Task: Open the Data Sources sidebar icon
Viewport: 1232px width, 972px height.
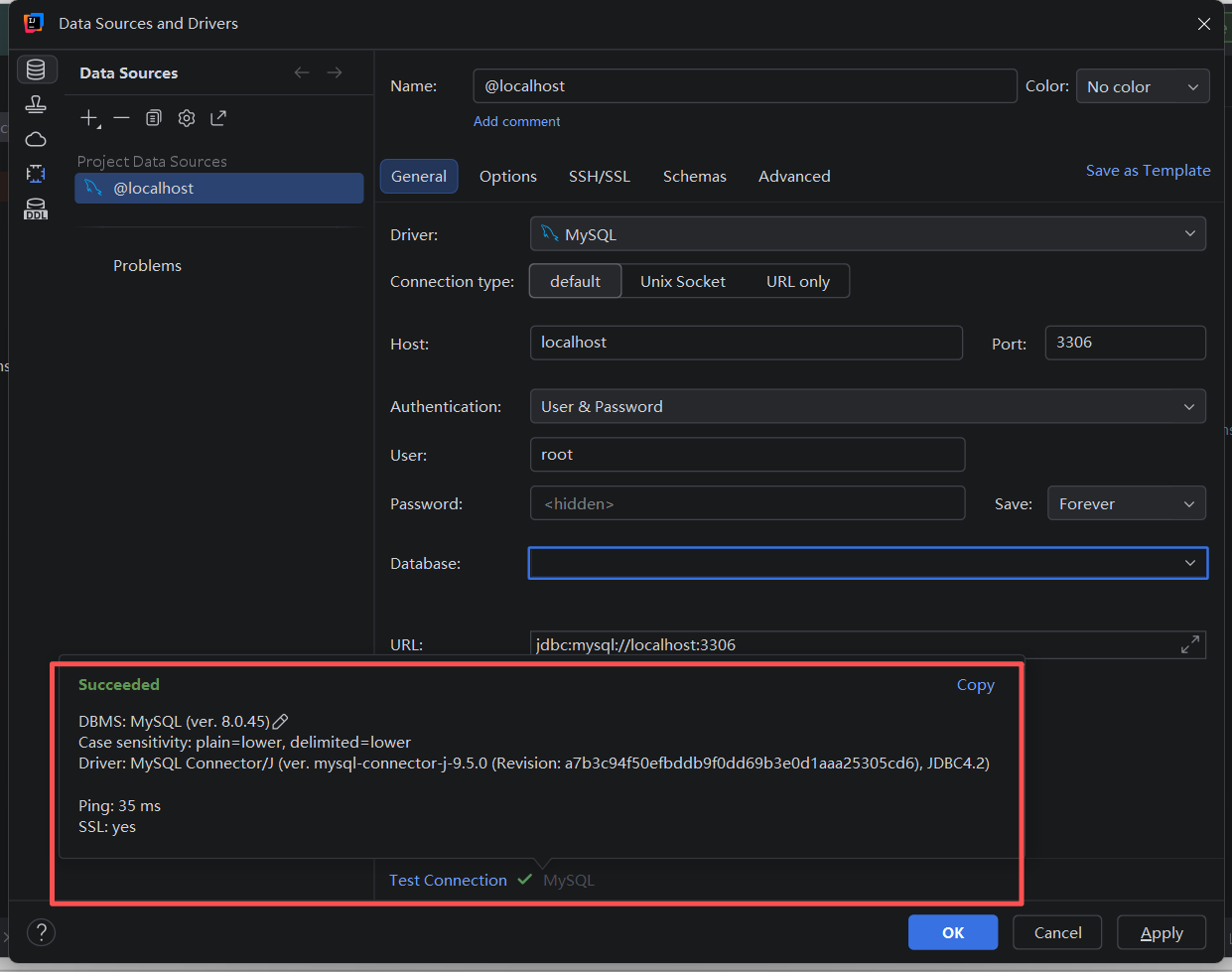Action: [36, 69]
